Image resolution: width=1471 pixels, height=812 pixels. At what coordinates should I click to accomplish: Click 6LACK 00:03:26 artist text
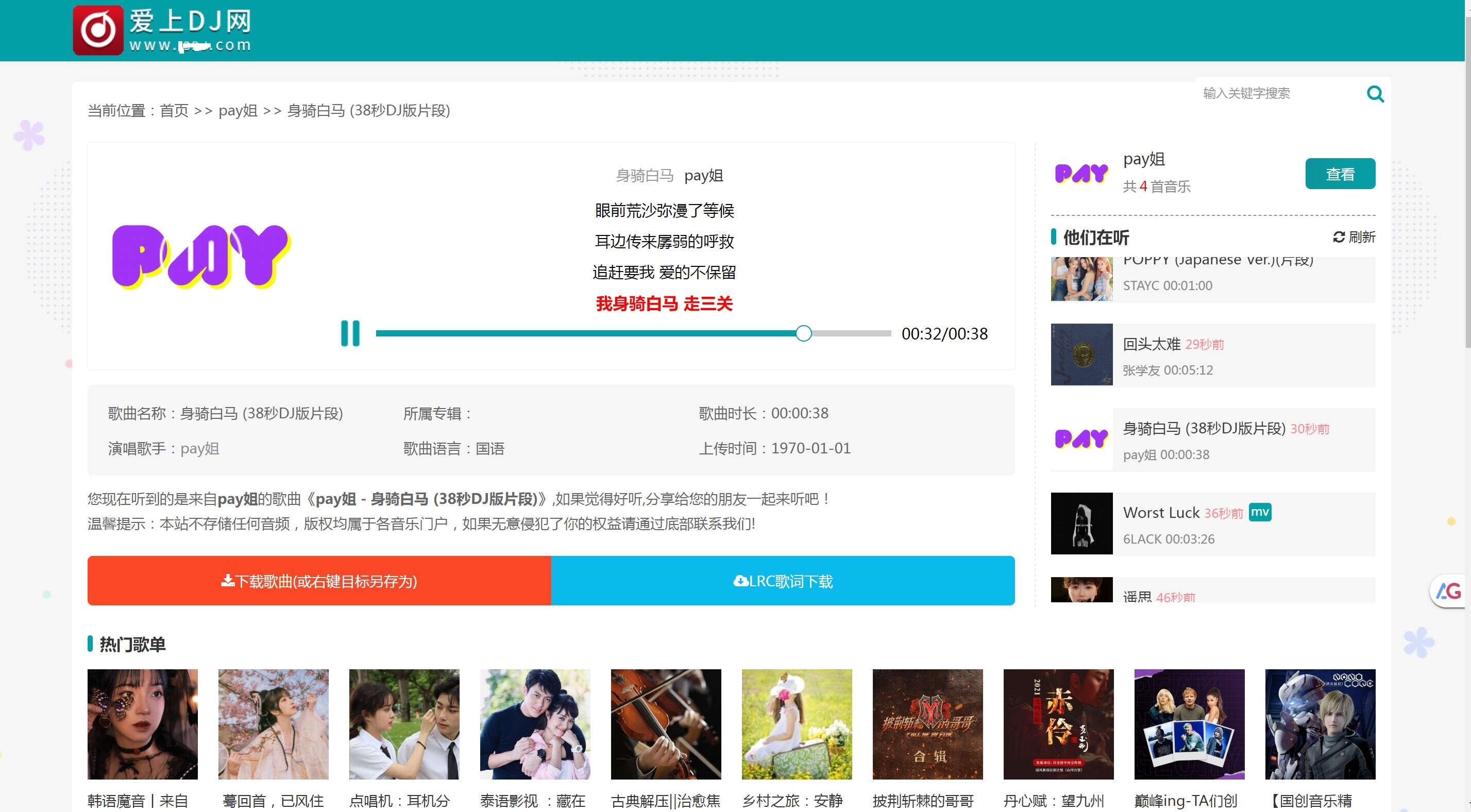[1169, 539]
